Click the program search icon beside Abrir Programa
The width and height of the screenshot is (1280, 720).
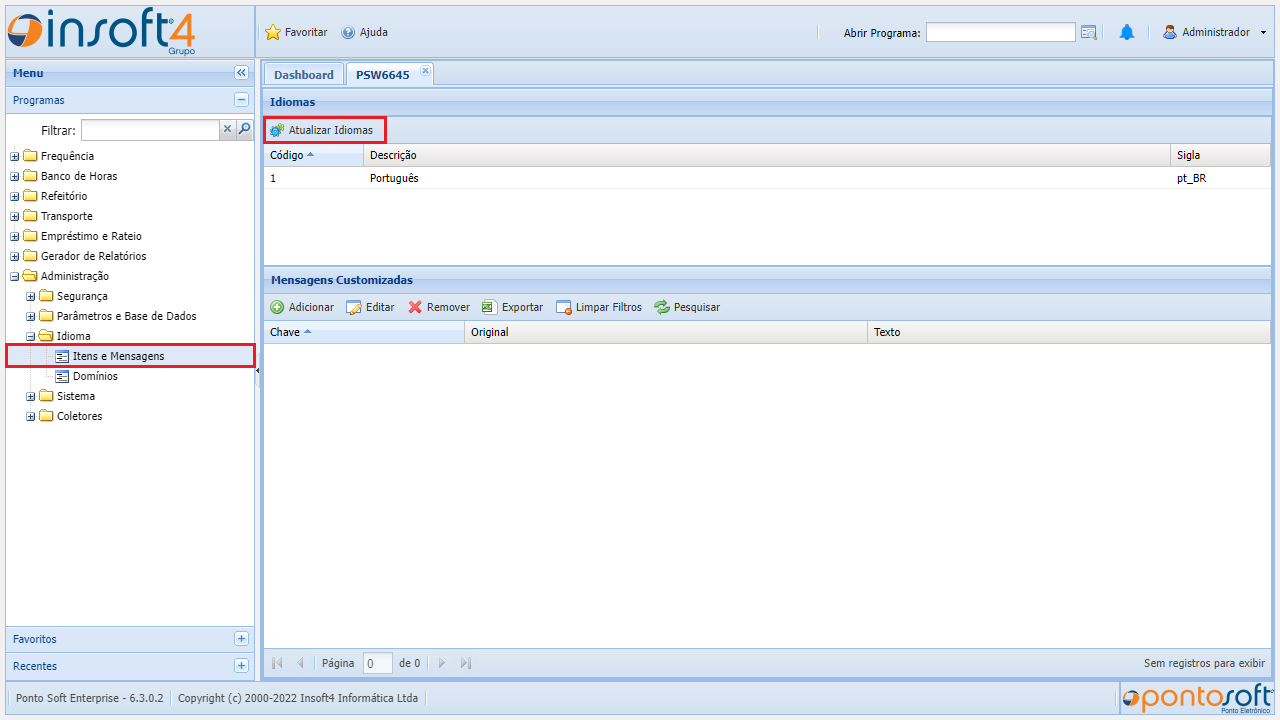pos(1089,33)
